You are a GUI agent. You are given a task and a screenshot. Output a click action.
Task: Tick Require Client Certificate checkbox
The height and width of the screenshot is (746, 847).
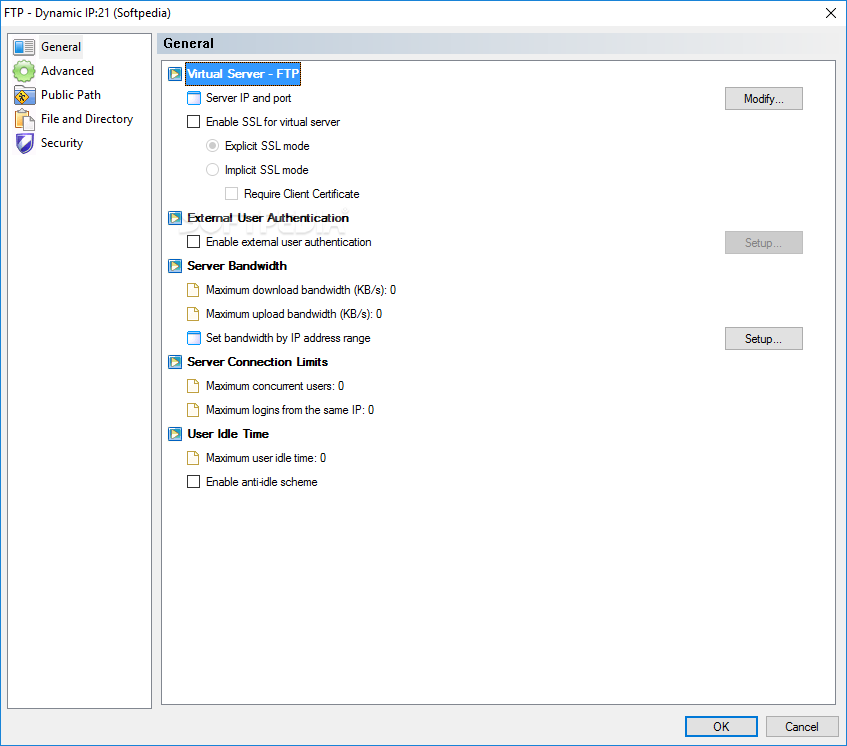click(231, 193)
